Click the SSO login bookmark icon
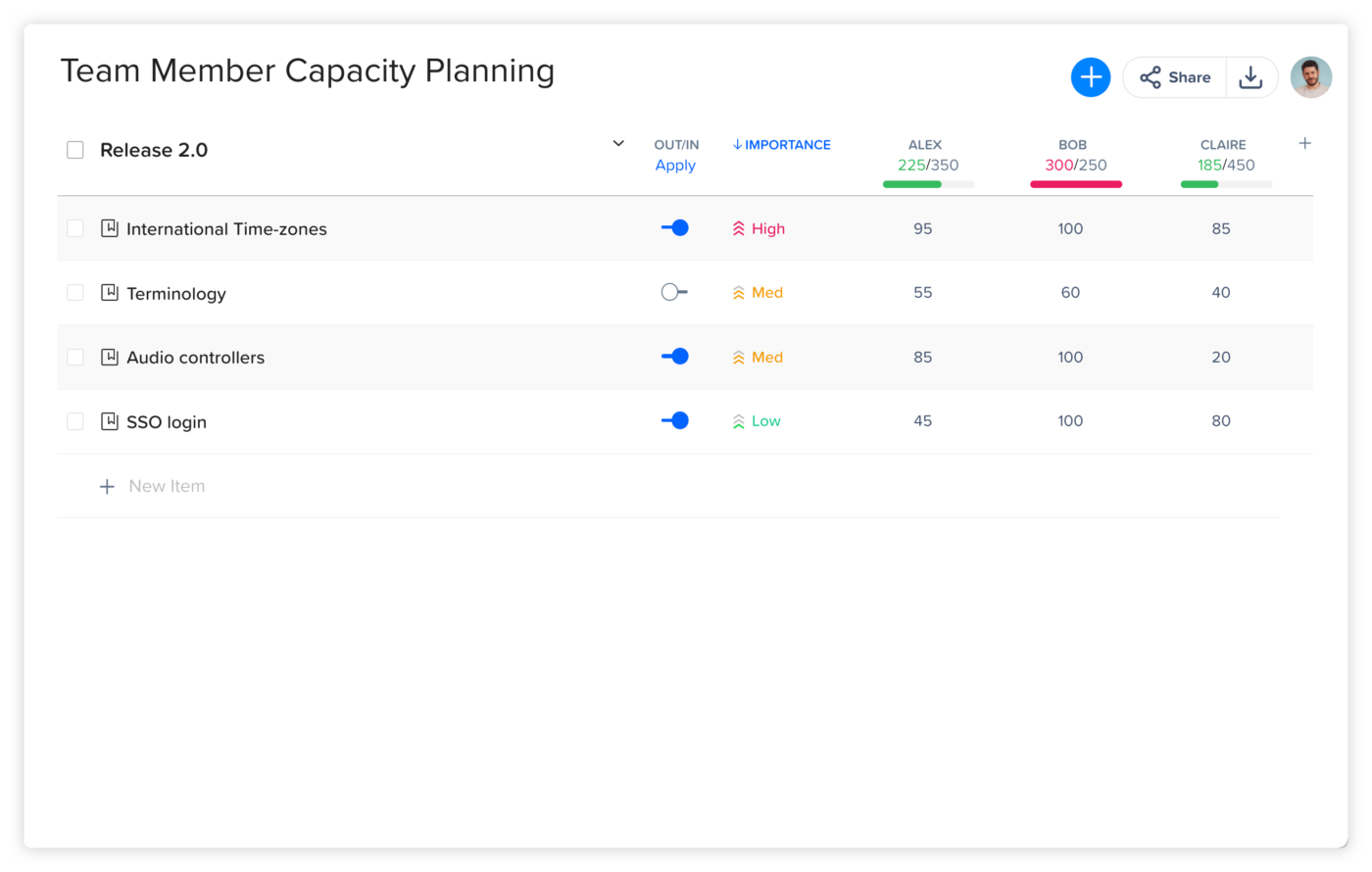The width and height of the screenshot is (1372, 872). click(110, 421)
